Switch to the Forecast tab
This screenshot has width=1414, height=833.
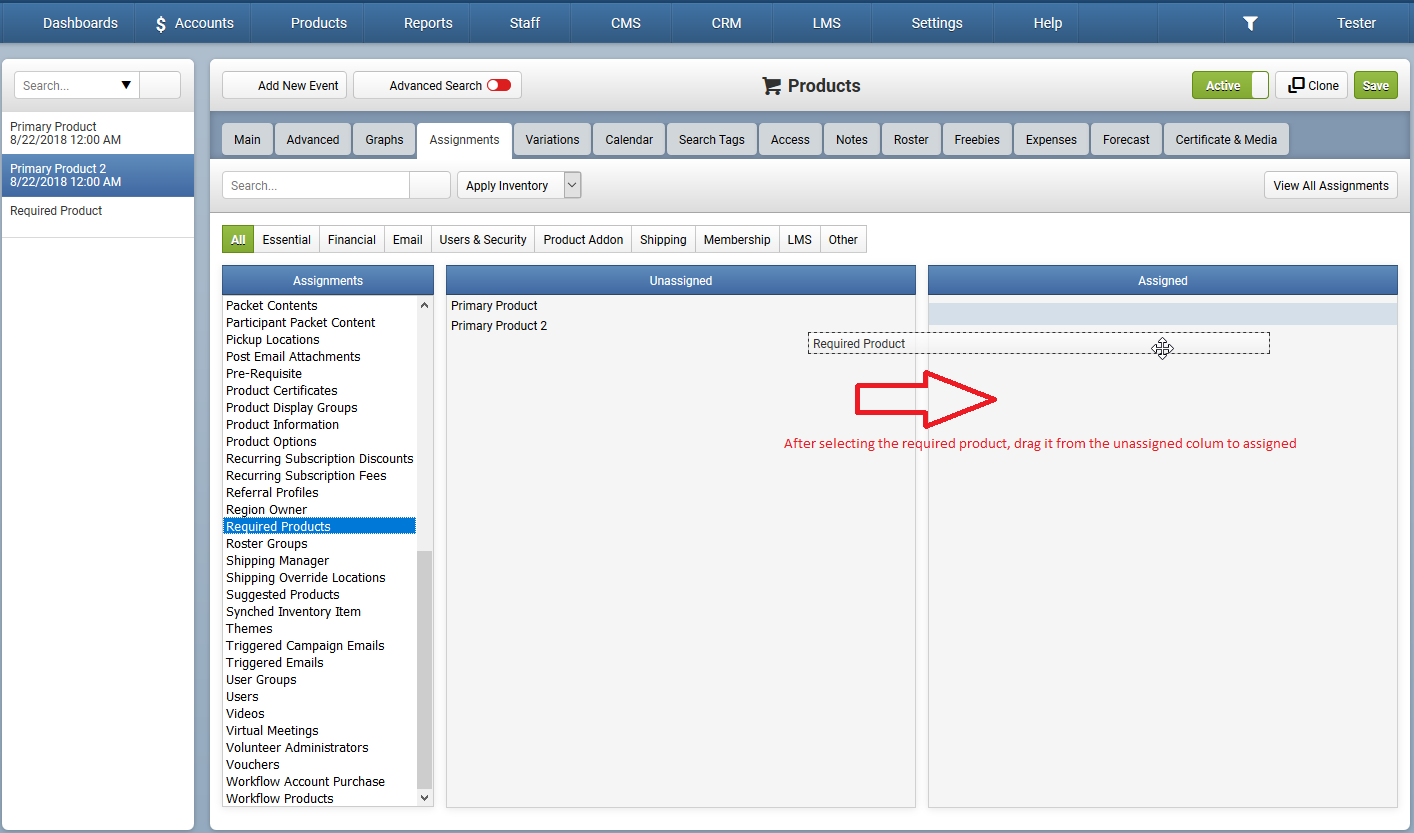coord(1126,140)
